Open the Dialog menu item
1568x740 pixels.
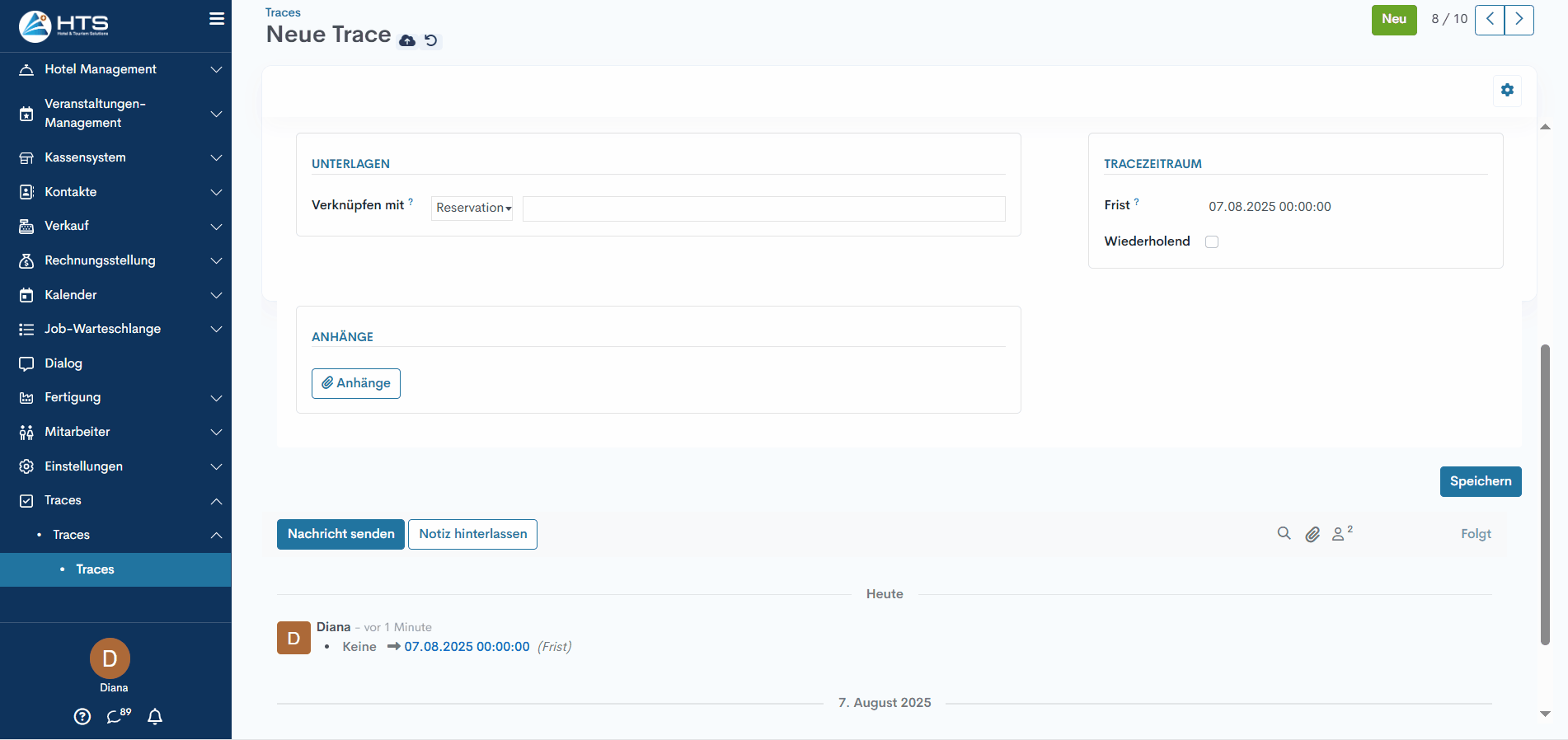pos(63,363)
